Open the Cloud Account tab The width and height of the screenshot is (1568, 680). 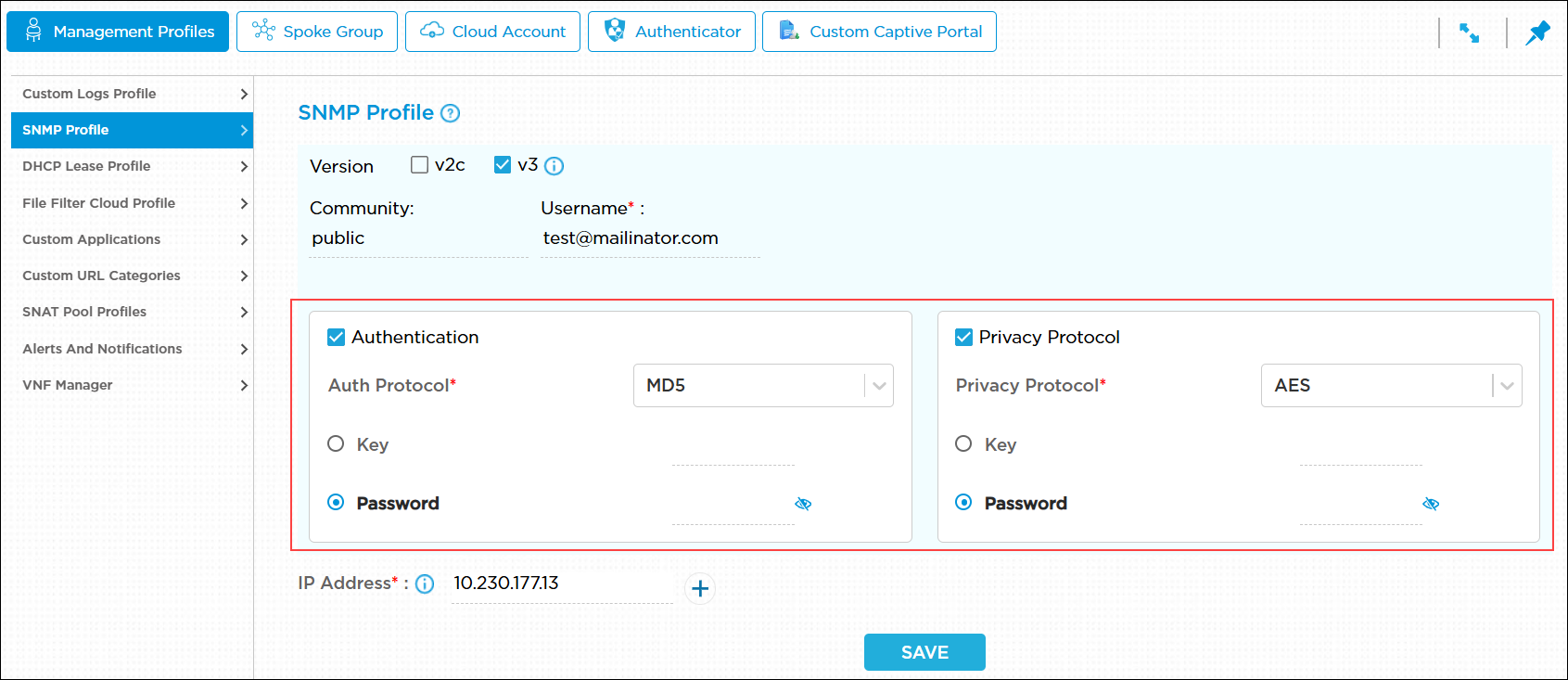click(492, 32)
